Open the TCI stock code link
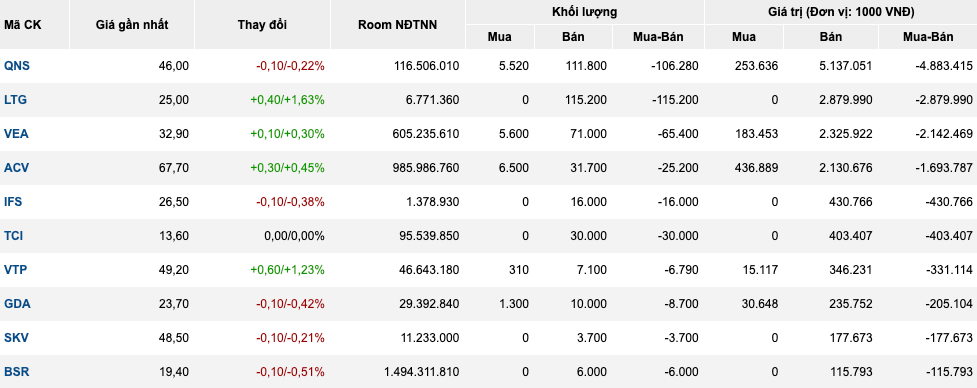Image resolution: width=977 pixels, height=388 pixels. tap(14, 235)
